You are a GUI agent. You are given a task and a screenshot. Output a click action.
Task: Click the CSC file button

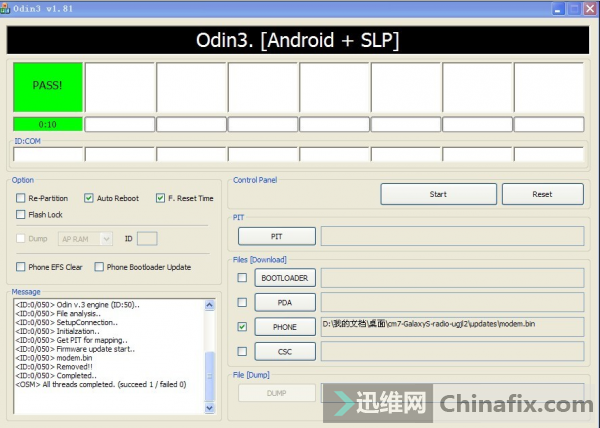point(285,352)
